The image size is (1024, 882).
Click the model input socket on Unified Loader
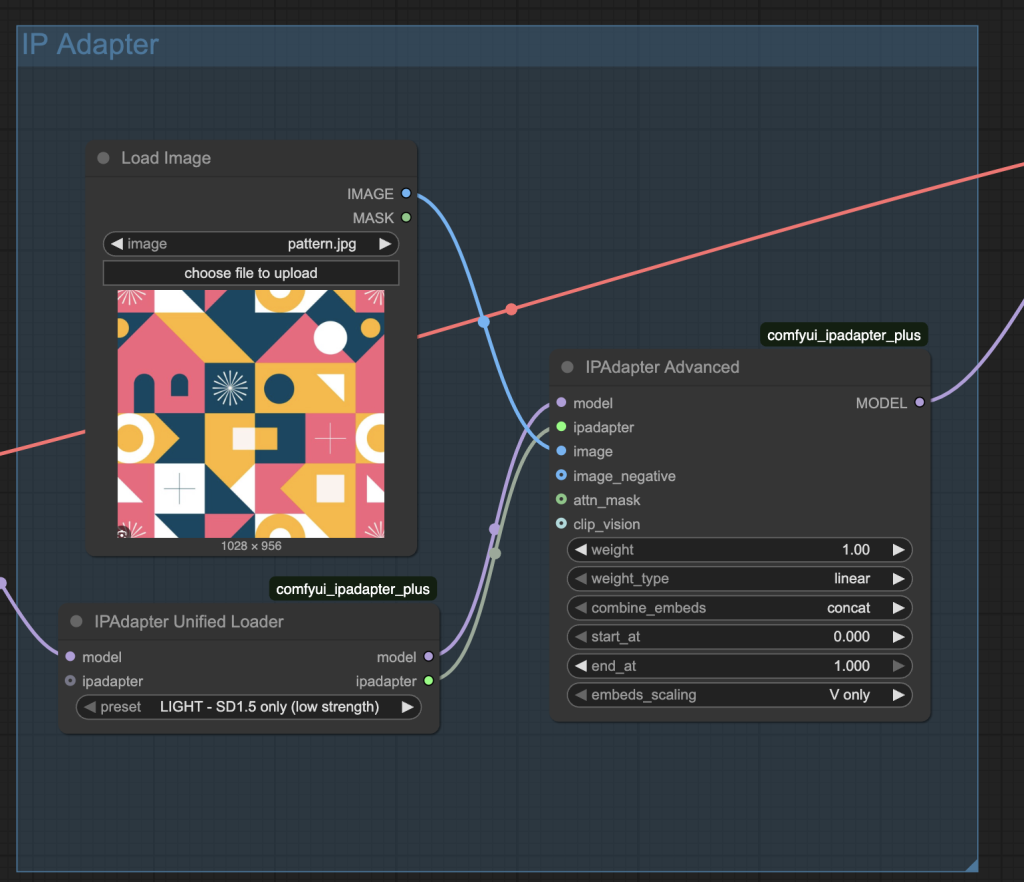coord(71,657)
